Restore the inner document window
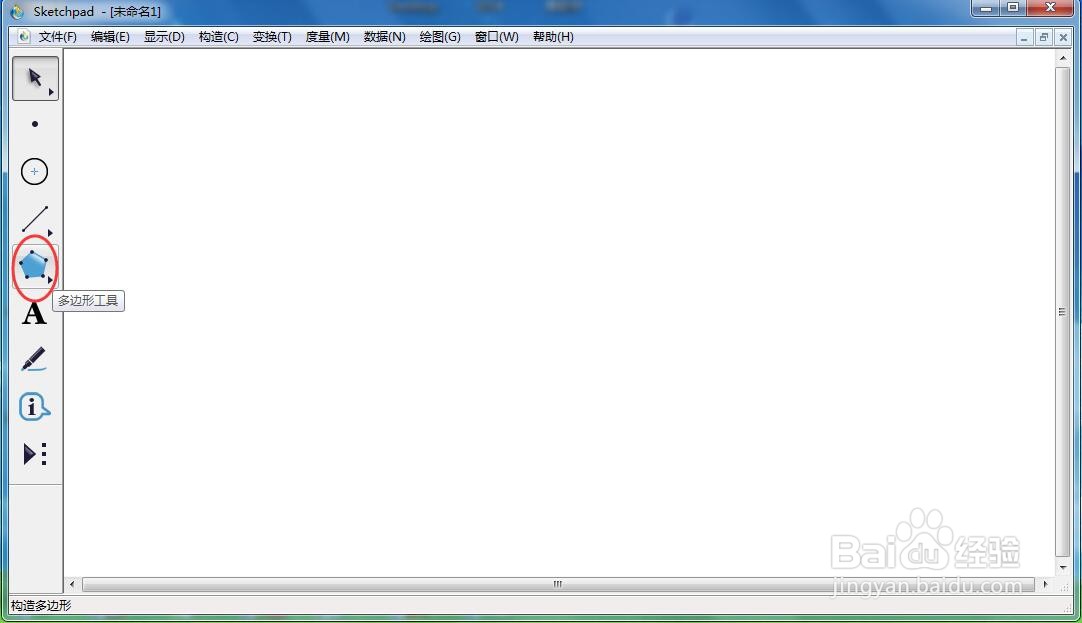The image size is (1082, 623). coord(1043,37)
